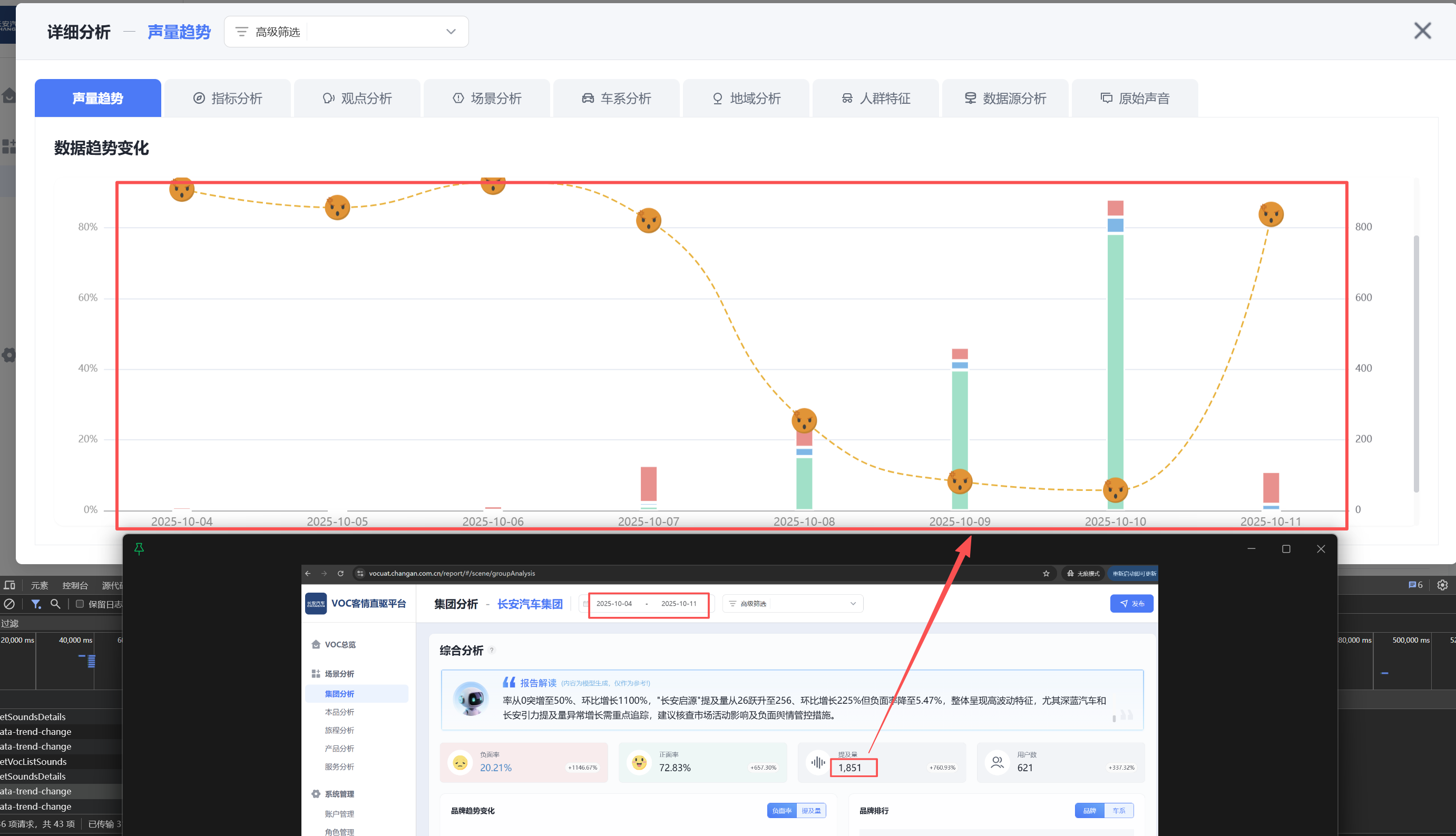Viewport: 1456px width, 836px height.
Task: Click the blue 发布 button
Action: pos(1131,604)
